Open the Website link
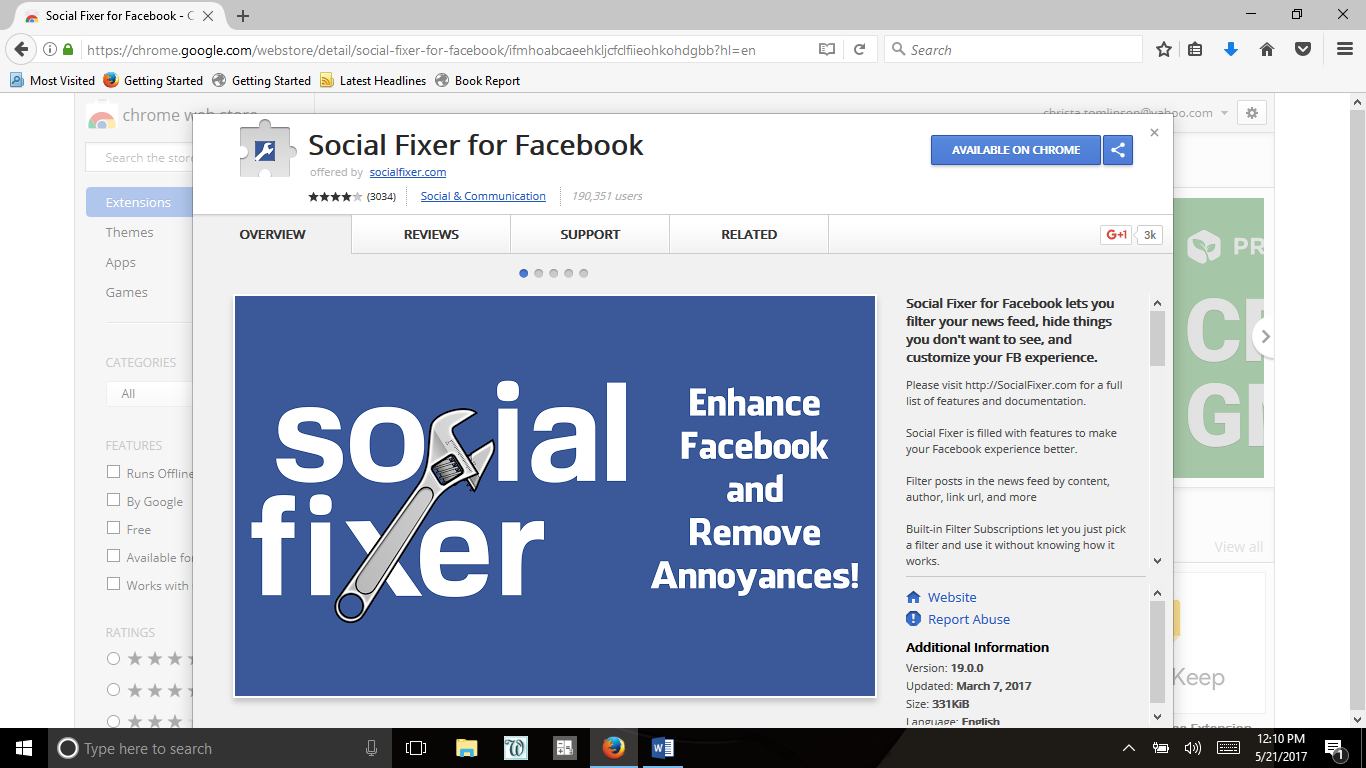Screen dimensions: 1366x768 point(952,597)
